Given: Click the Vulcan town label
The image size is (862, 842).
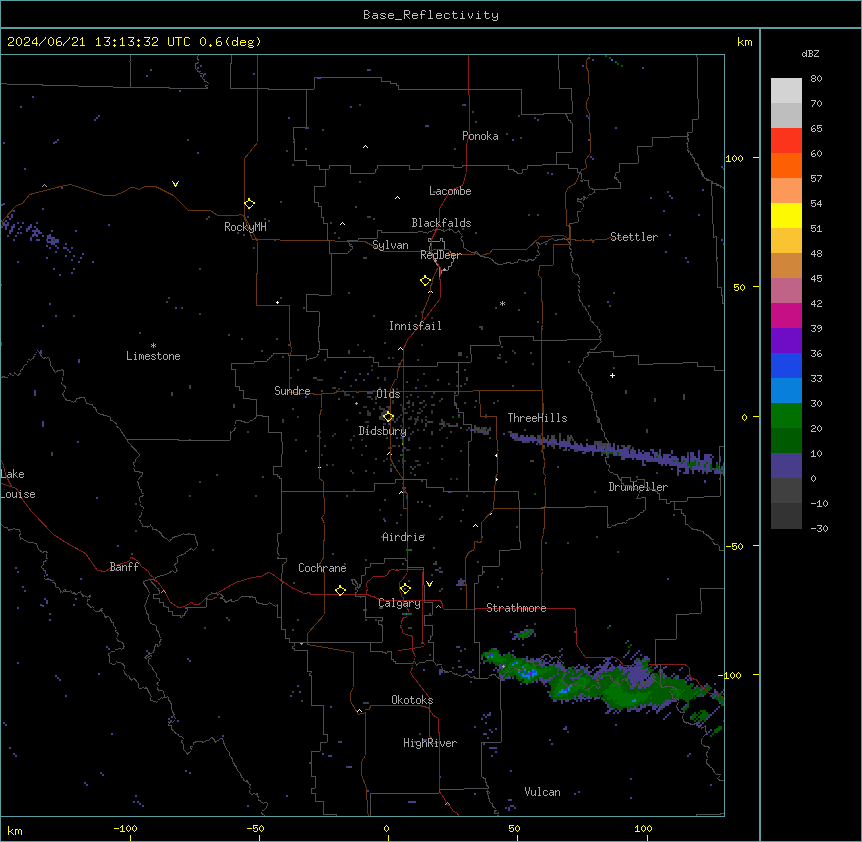Looking at the screenshot, I should tap(542, 792).
